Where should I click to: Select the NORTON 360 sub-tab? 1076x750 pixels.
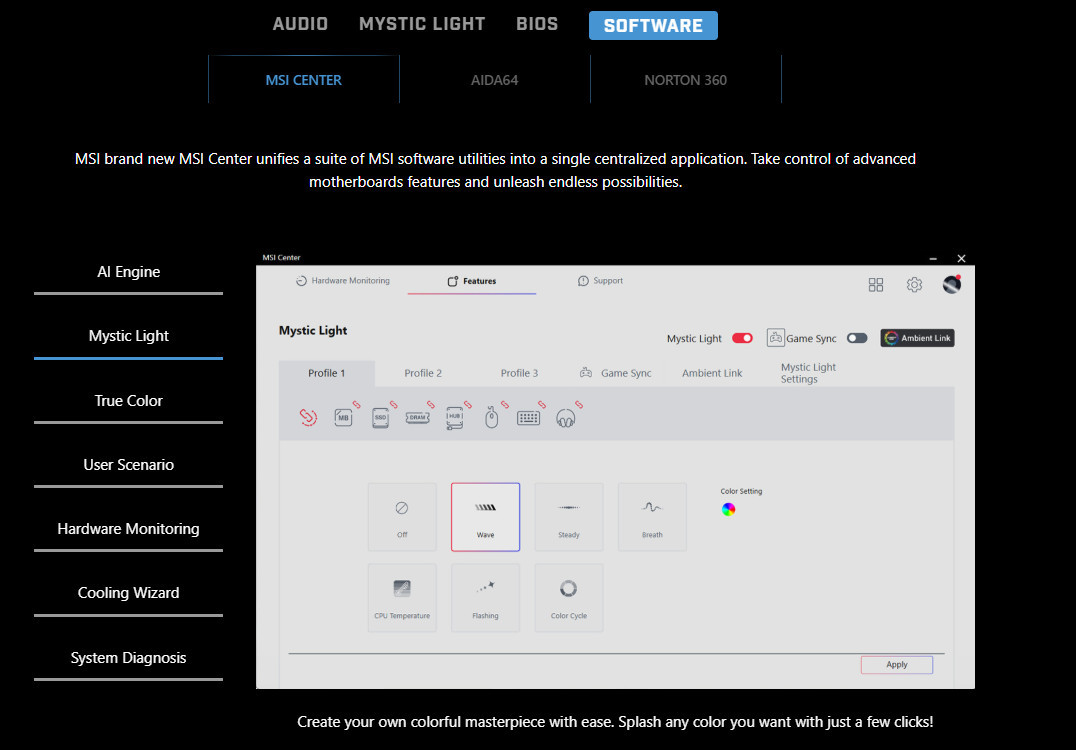686,80
